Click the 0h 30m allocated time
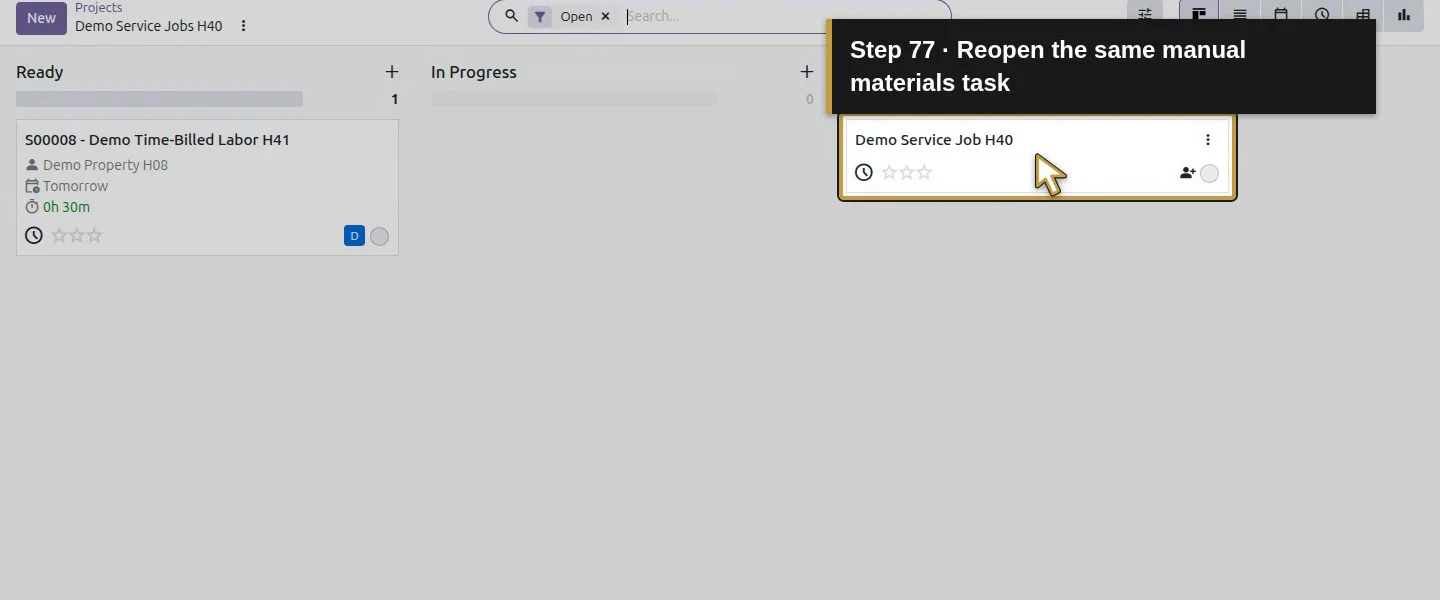The height and width of the screenshot is (600, 1440). click(x=66, y=207)
